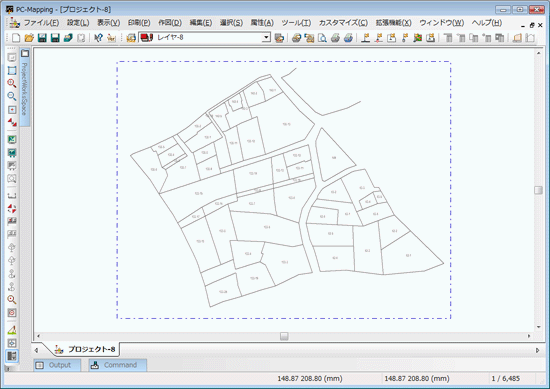Image resolution: width=550 pixels, height=389 pixels.
Task: Switch to the Output tab
Action: coord(56,365)
